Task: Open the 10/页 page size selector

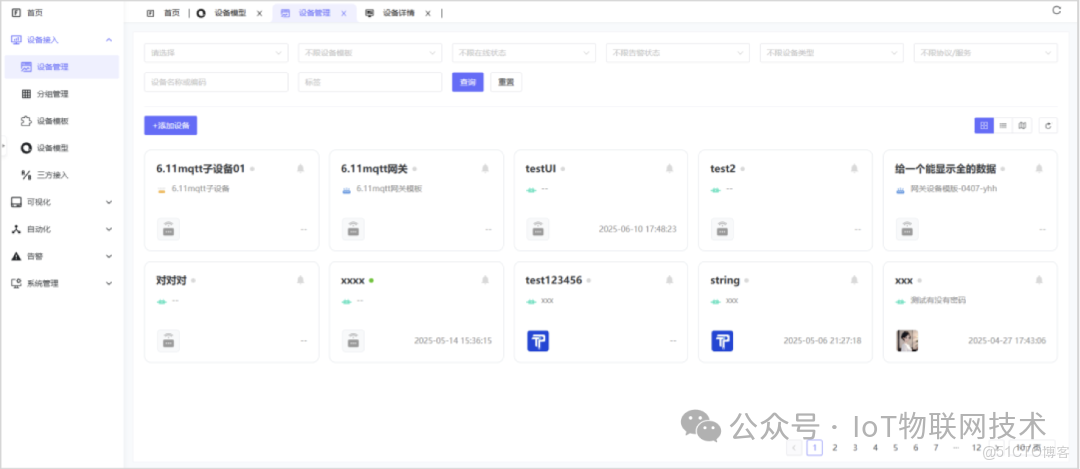Action: (x=1031, y=448)
